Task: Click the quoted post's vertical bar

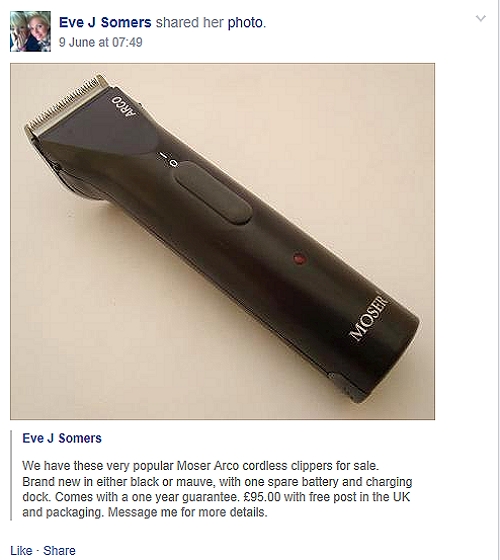Action: (x=11, y=475)
